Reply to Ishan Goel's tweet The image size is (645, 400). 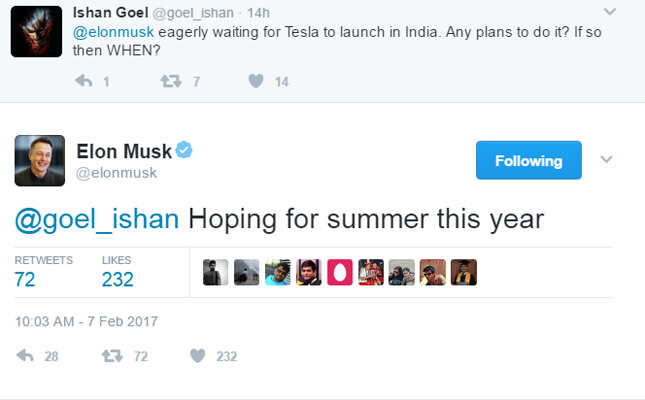tap(84, 81)
